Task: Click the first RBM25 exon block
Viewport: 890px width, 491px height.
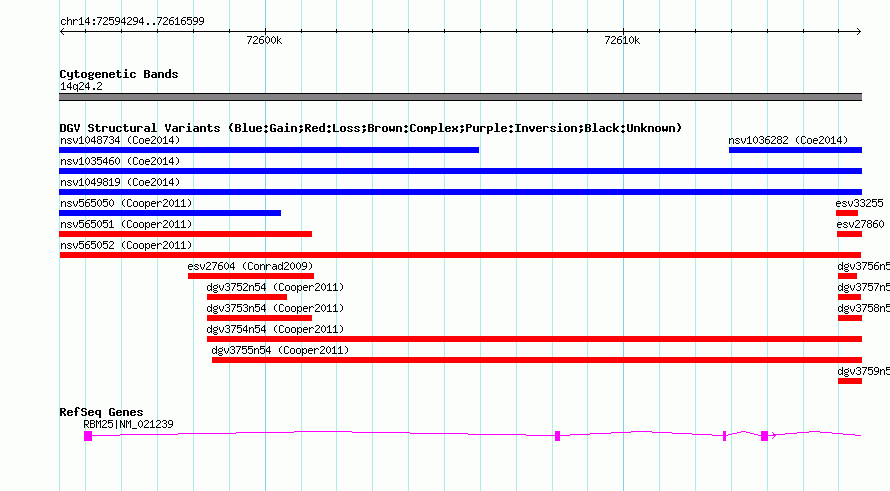Action: [x=88, y=435]
